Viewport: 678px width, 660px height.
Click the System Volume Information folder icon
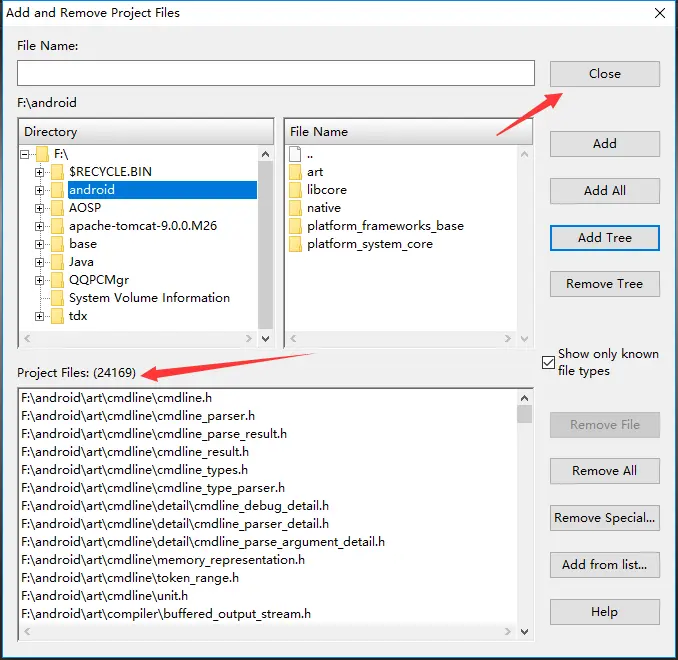click(x=57, y=298)
